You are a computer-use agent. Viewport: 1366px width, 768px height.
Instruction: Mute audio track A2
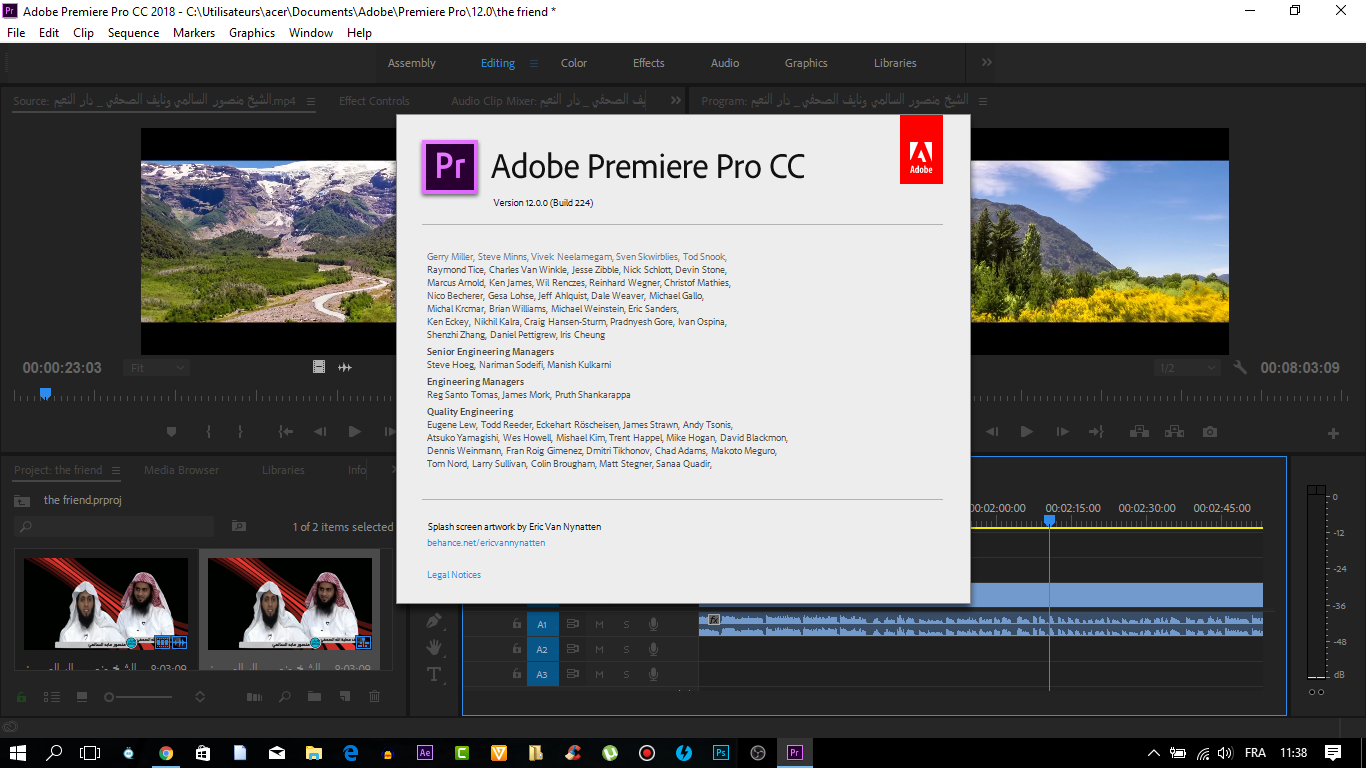pyautogui.click(x=600, y=649)
